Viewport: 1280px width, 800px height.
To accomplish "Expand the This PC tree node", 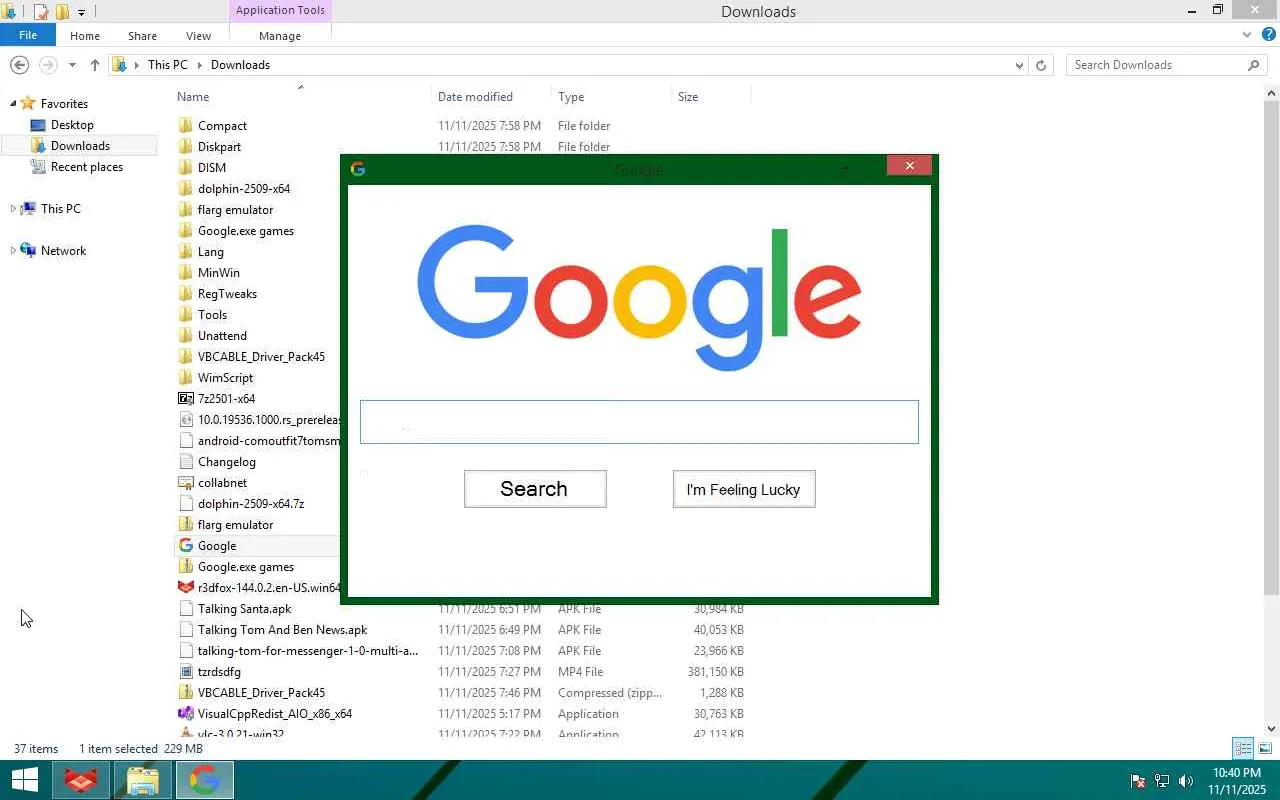I will click(13, 209).
